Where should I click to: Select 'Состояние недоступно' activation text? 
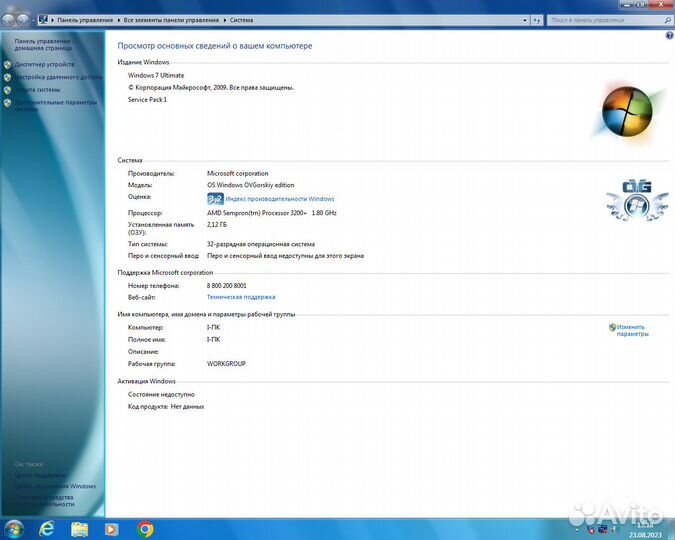161,394
